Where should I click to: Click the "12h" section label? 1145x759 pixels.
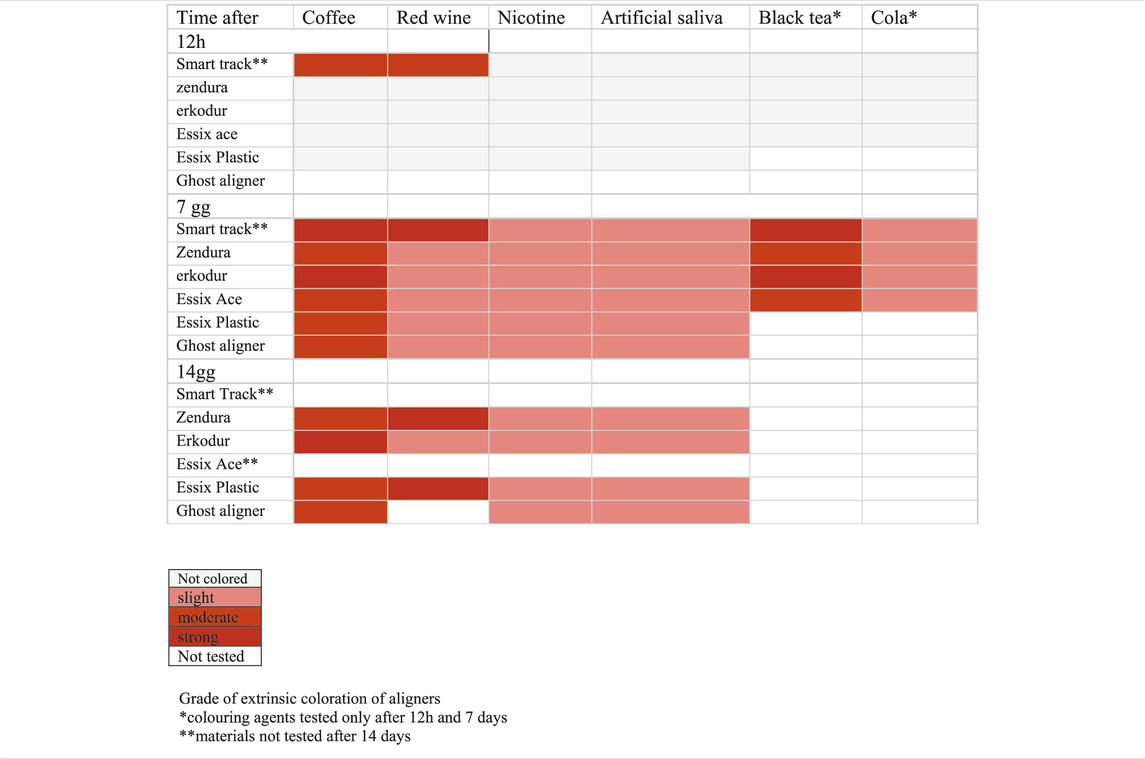pyautogui.click(x=191, y=42)
